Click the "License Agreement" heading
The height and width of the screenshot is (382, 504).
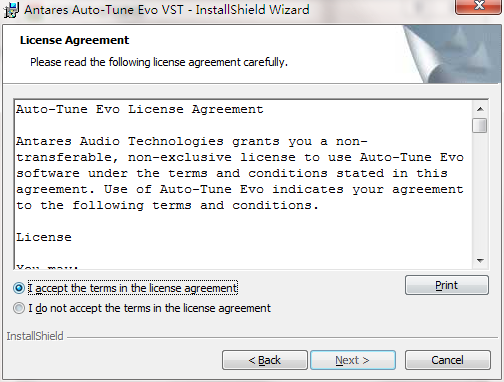[x=74, y=40]
